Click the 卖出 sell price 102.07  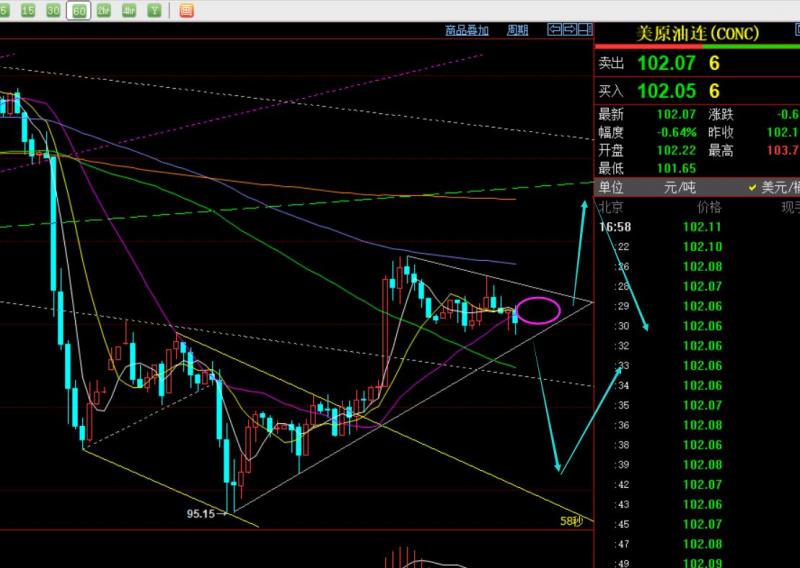(666, 63)
